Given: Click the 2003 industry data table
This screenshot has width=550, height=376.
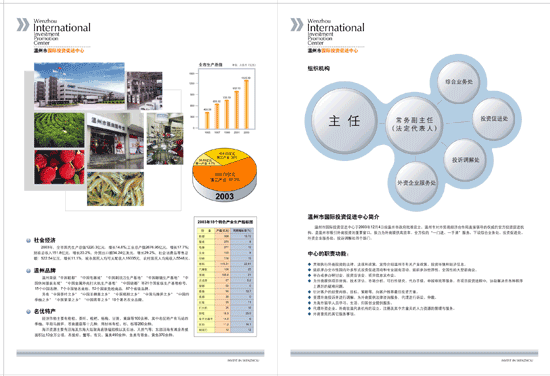Looking at the screenshot, I should point(226,276).
